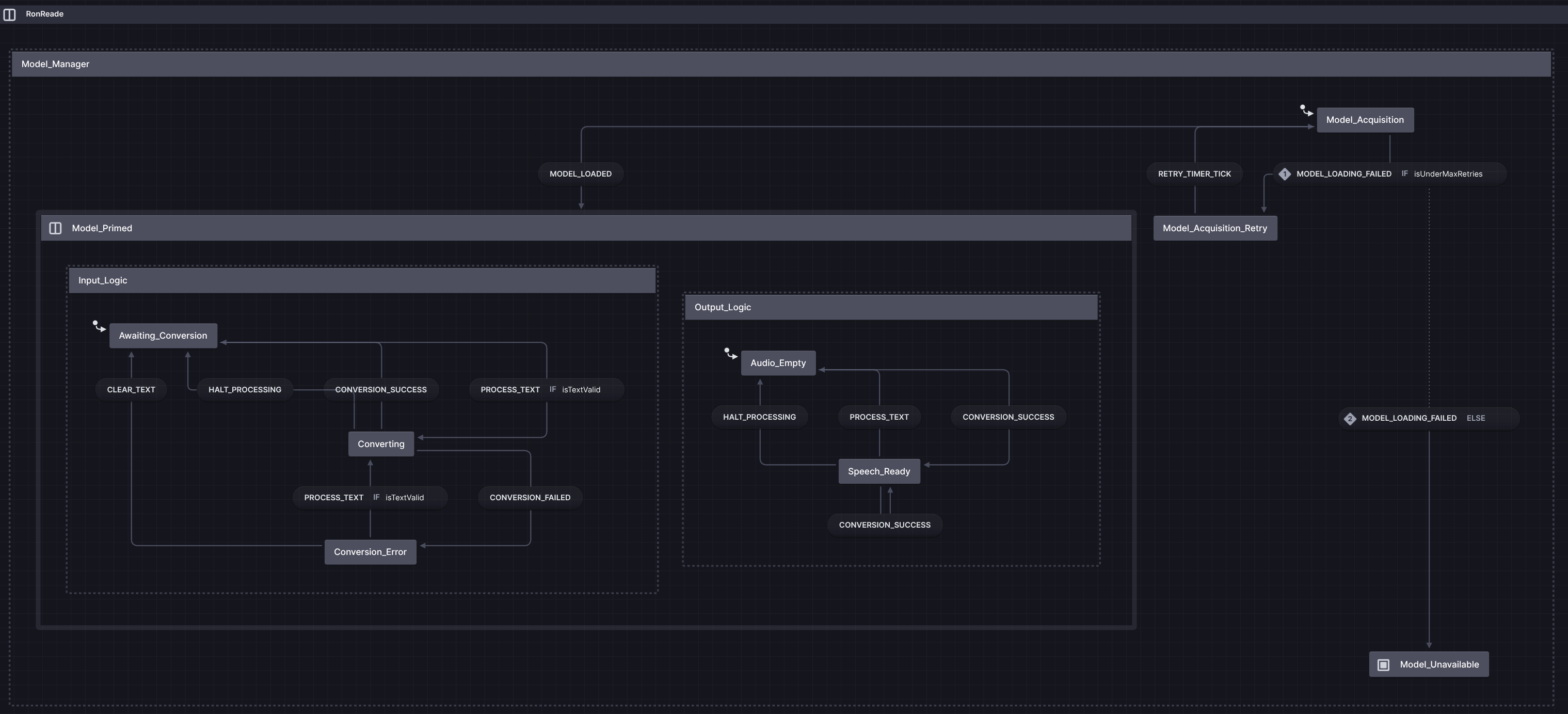Click the MODEL_LOADED transition label
This screenshot has width=1568, height=714.
[x=580, y=173]
